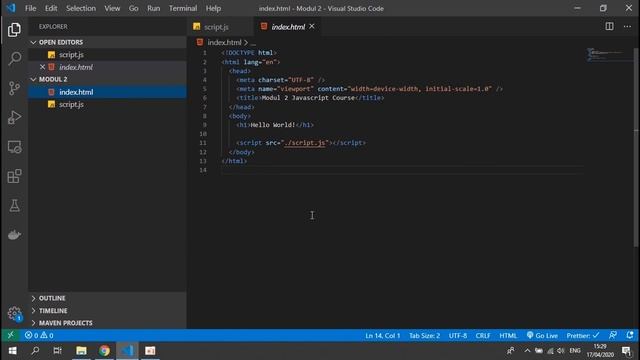Close index.html in Open Editors list

[x=42, y=67]
